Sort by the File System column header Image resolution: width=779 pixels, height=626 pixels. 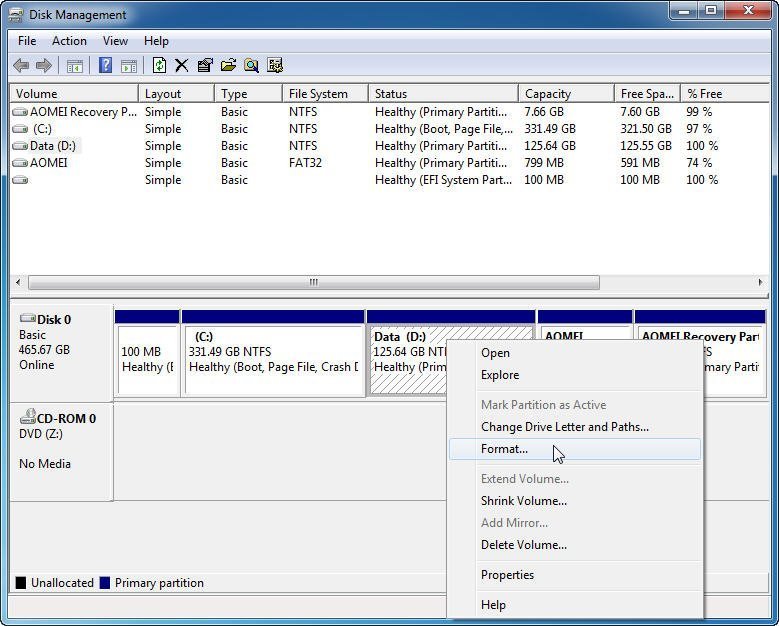pyautogui.click(x=318, y=94)
